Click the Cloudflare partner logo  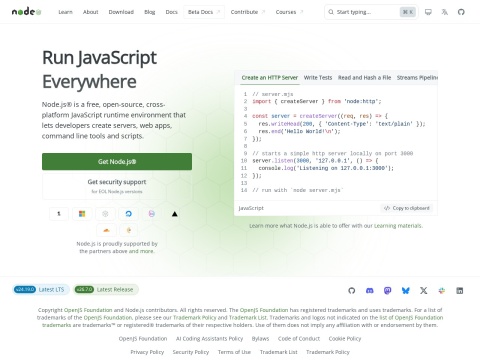[106, 230]
